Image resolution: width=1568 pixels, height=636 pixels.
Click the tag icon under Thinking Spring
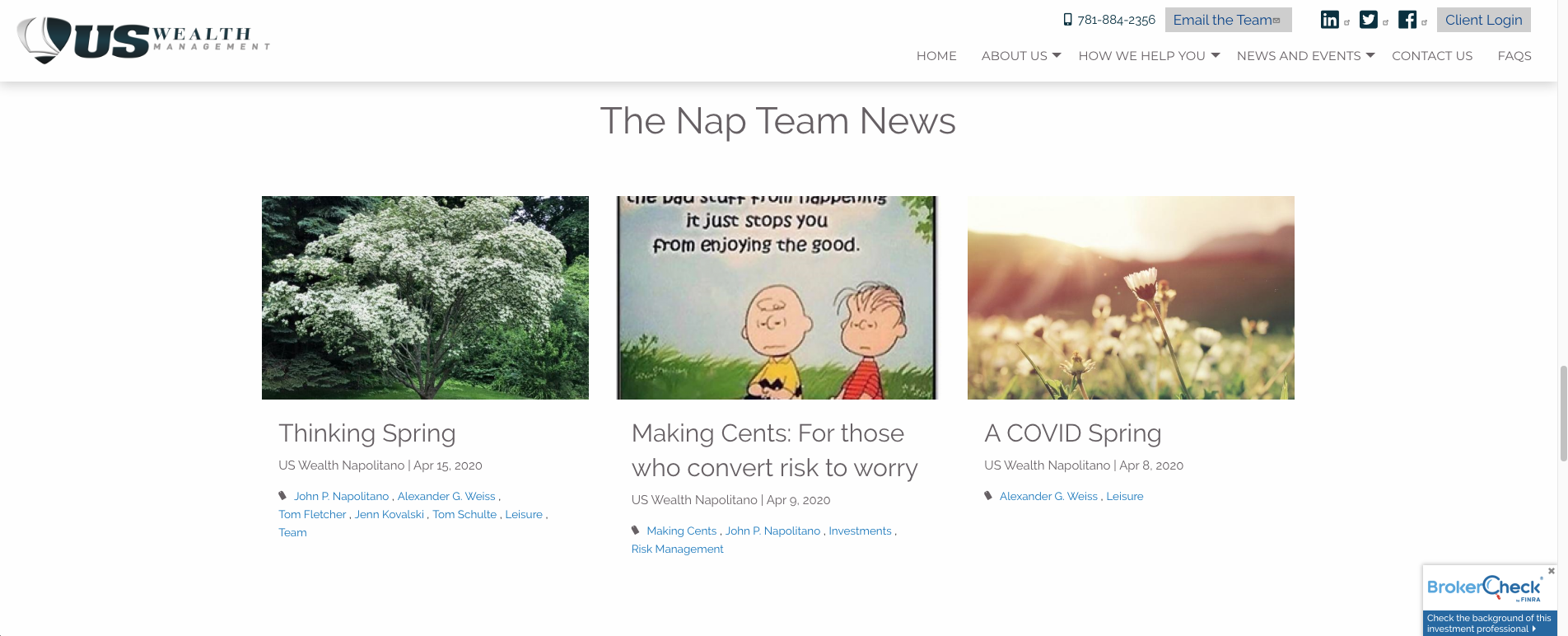click(282, 495)
